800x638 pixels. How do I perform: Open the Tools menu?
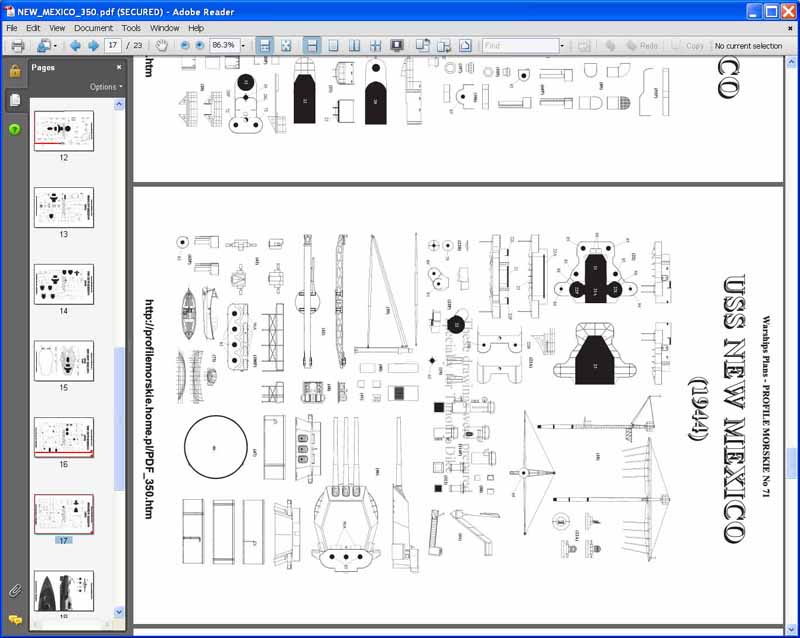(x=131, y=28)
